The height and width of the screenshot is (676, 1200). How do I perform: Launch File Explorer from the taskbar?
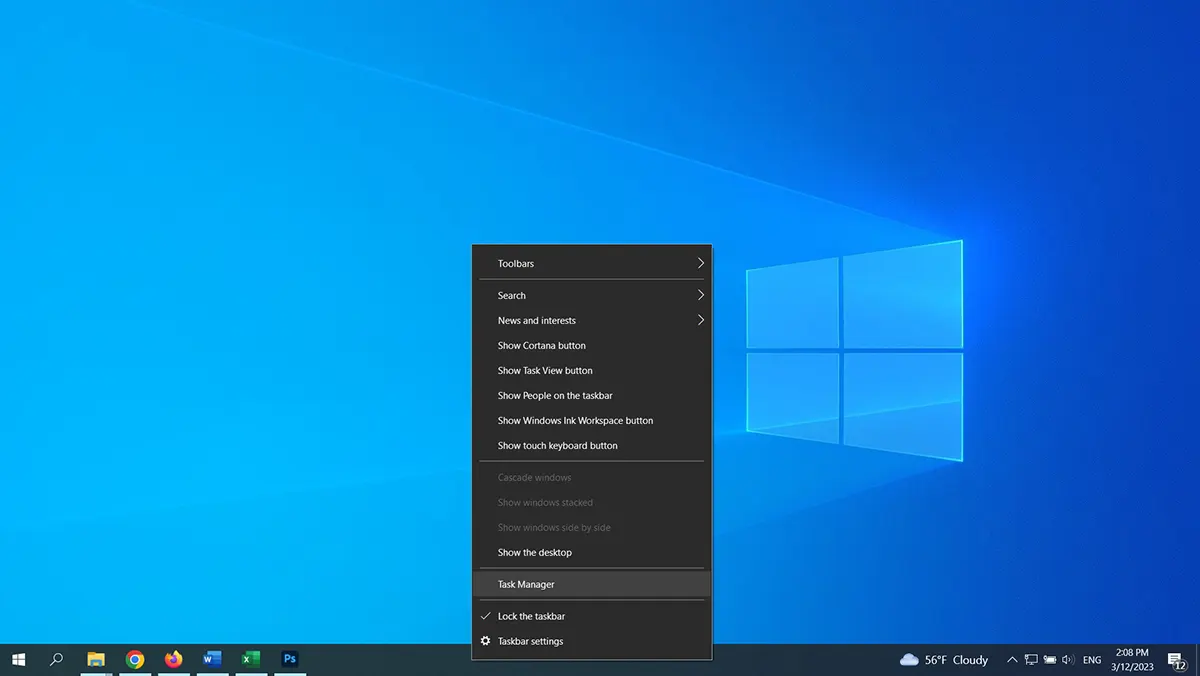96,660
